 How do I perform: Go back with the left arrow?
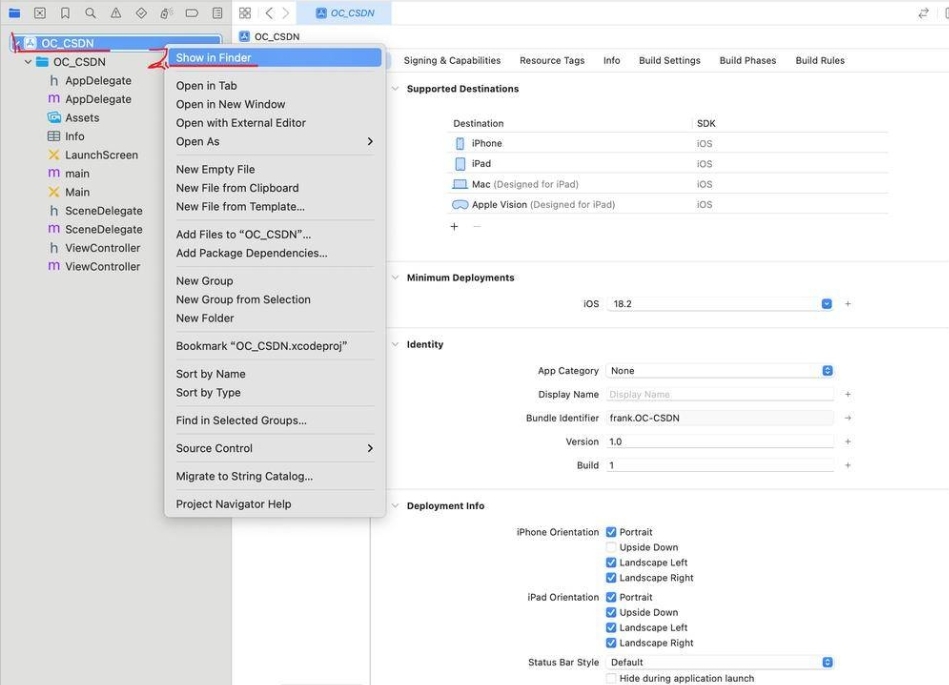coord(269,13)
